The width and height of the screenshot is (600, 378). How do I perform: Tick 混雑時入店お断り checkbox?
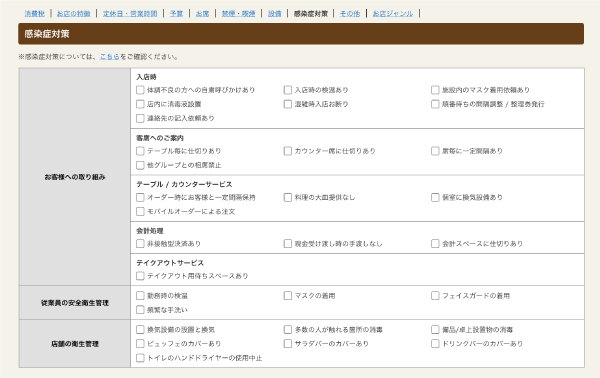[x=288, y=104]
